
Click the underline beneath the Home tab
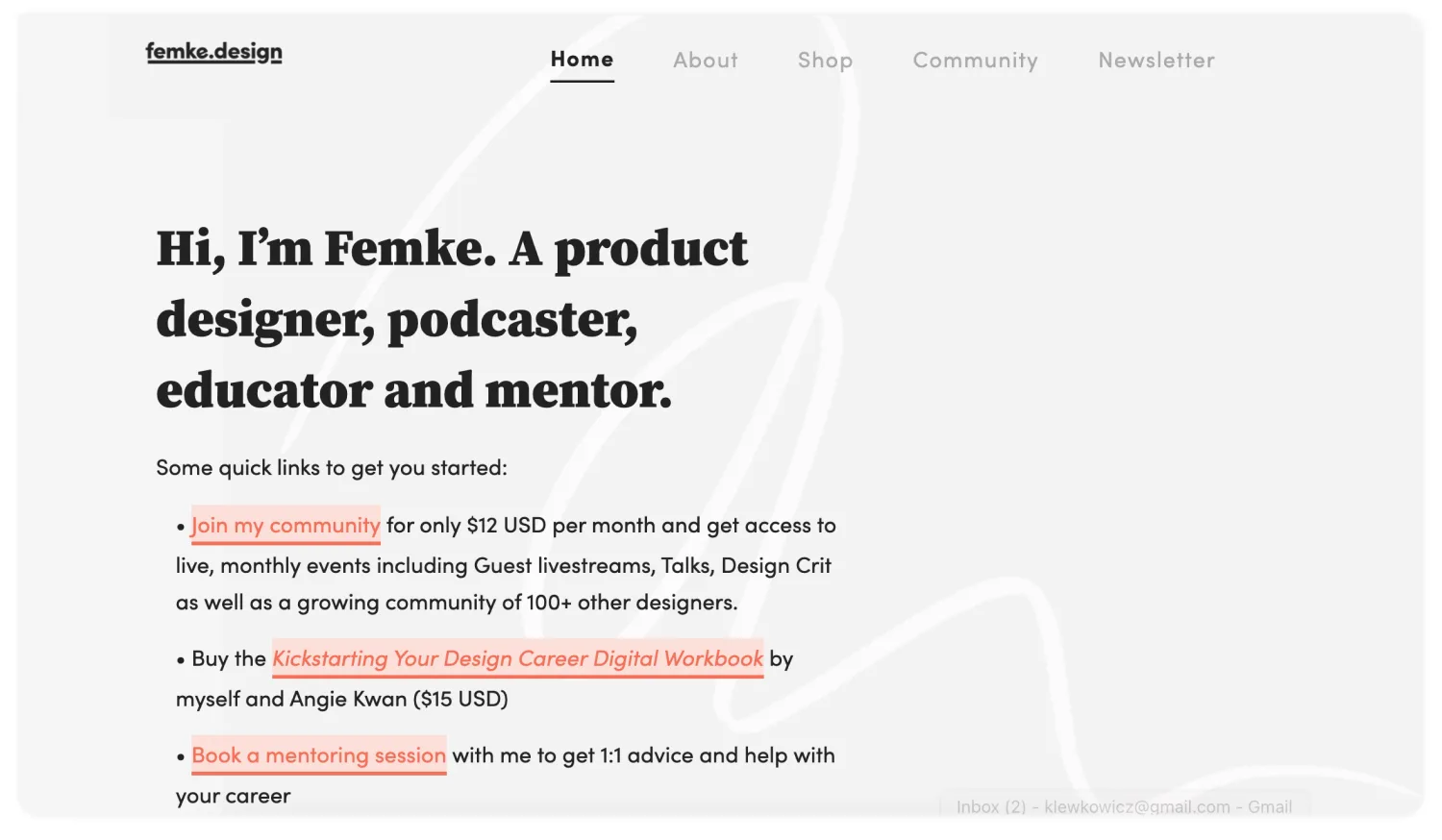[x=582, y=81]
